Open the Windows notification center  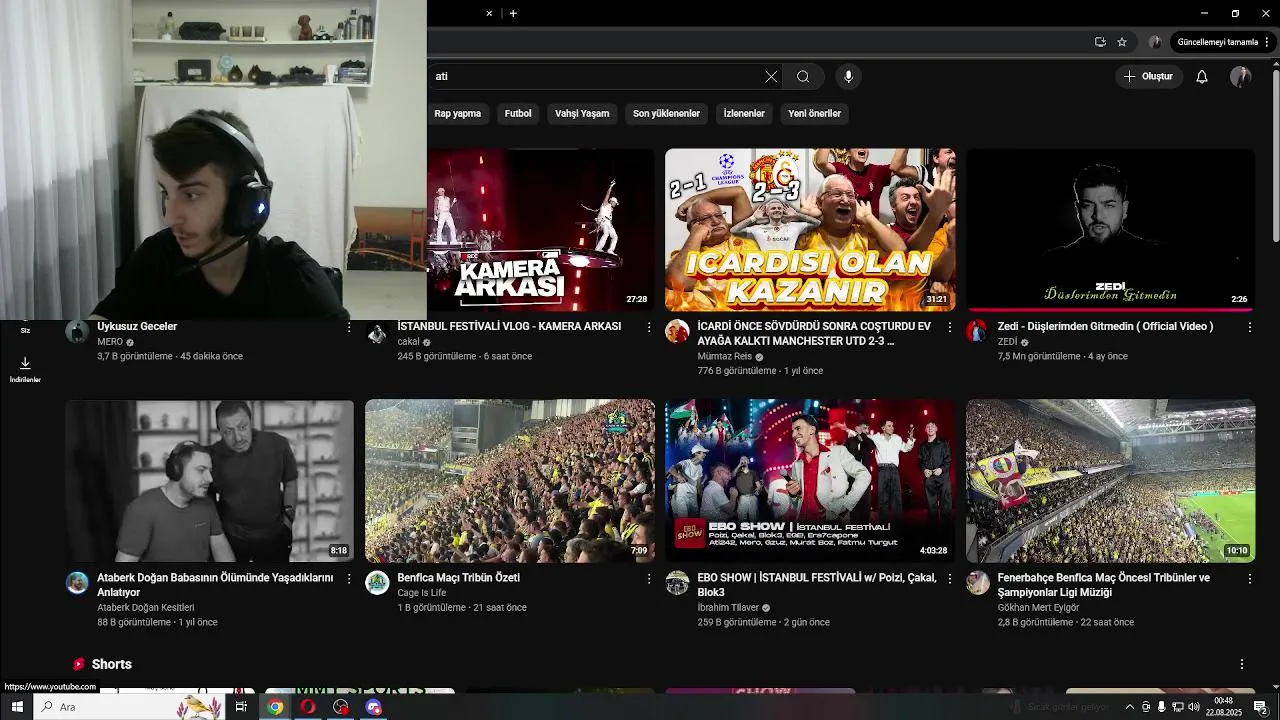point(1261,707)
